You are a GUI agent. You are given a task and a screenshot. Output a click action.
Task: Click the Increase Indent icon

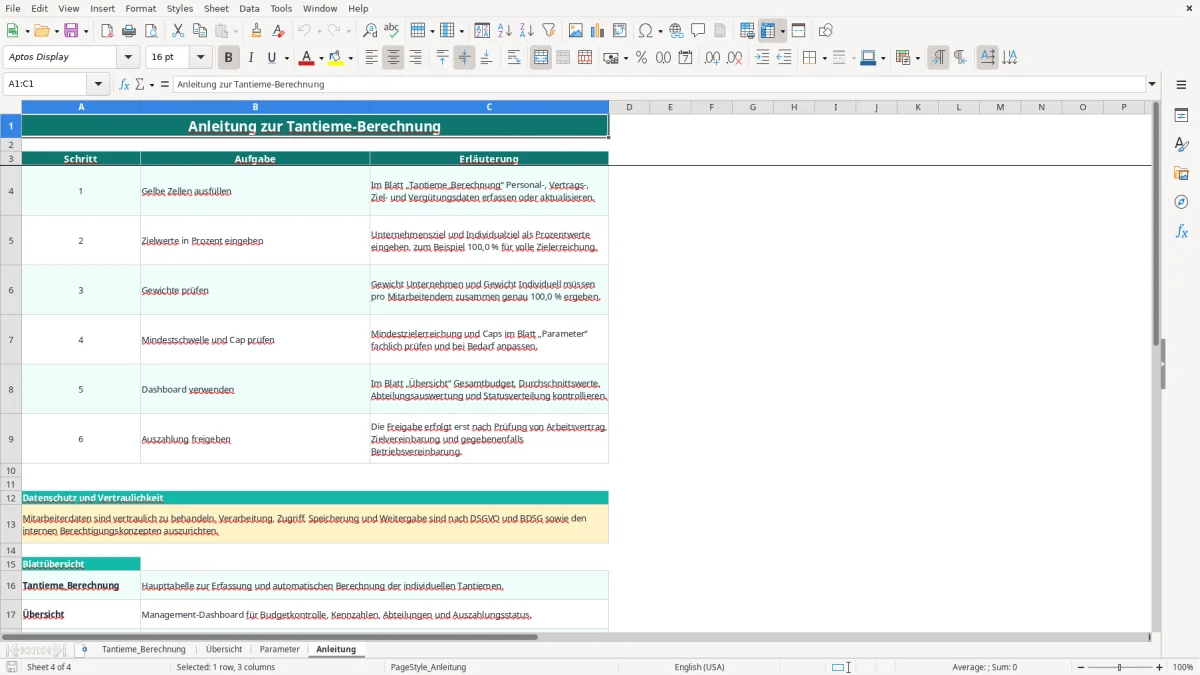(x=763, y=58)
